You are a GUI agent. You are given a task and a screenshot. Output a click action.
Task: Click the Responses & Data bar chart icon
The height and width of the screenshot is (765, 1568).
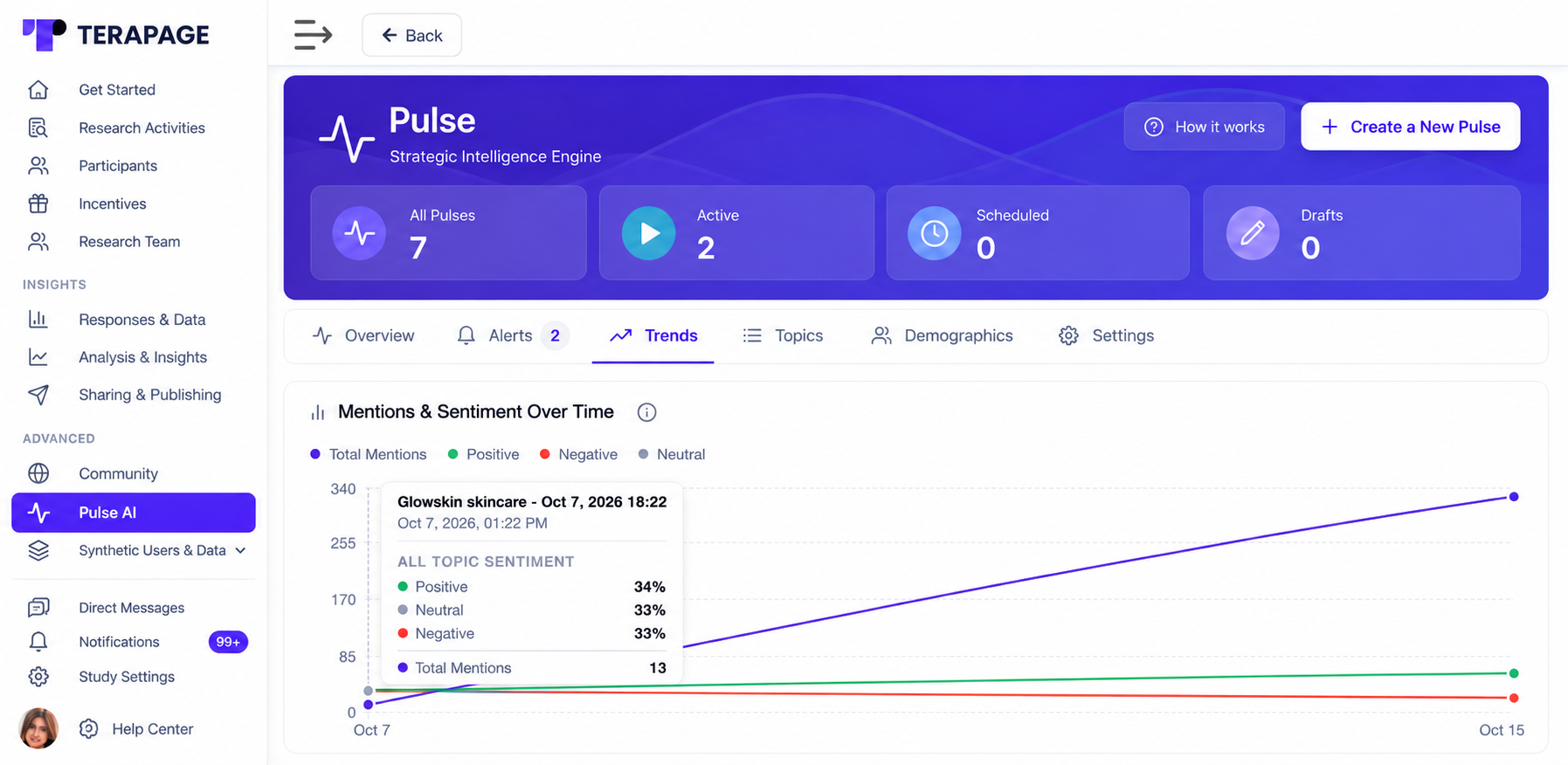(38, 320)
